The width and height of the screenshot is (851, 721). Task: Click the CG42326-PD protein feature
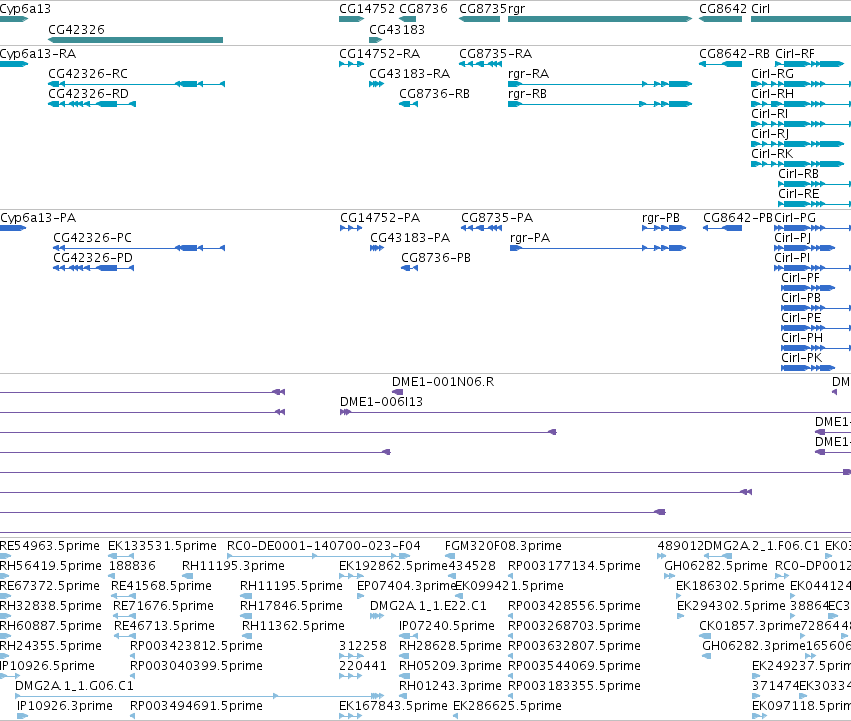click(x=93, y=268)
